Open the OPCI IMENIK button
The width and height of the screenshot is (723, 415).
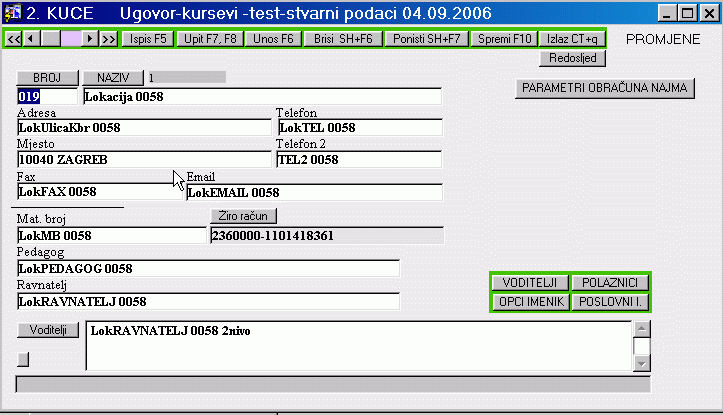tap(530, 302)
